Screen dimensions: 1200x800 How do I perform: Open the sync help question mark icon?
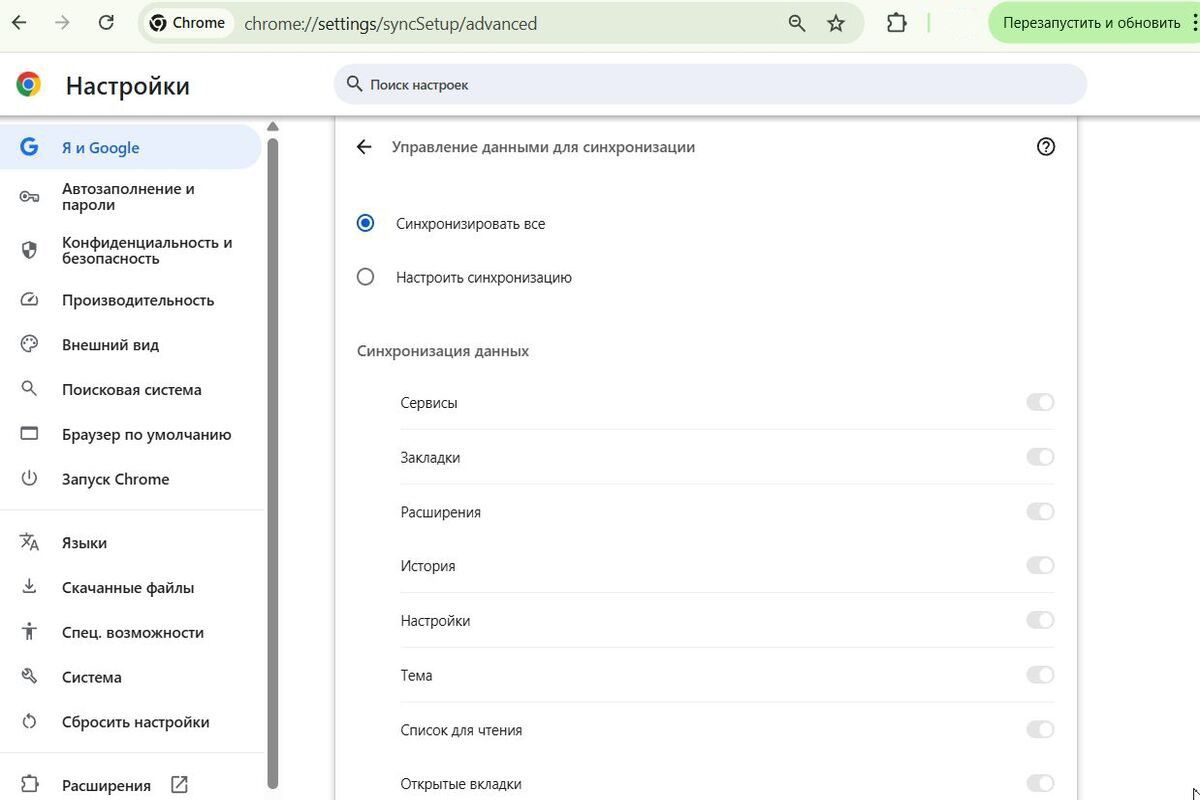coord(1046,147)
